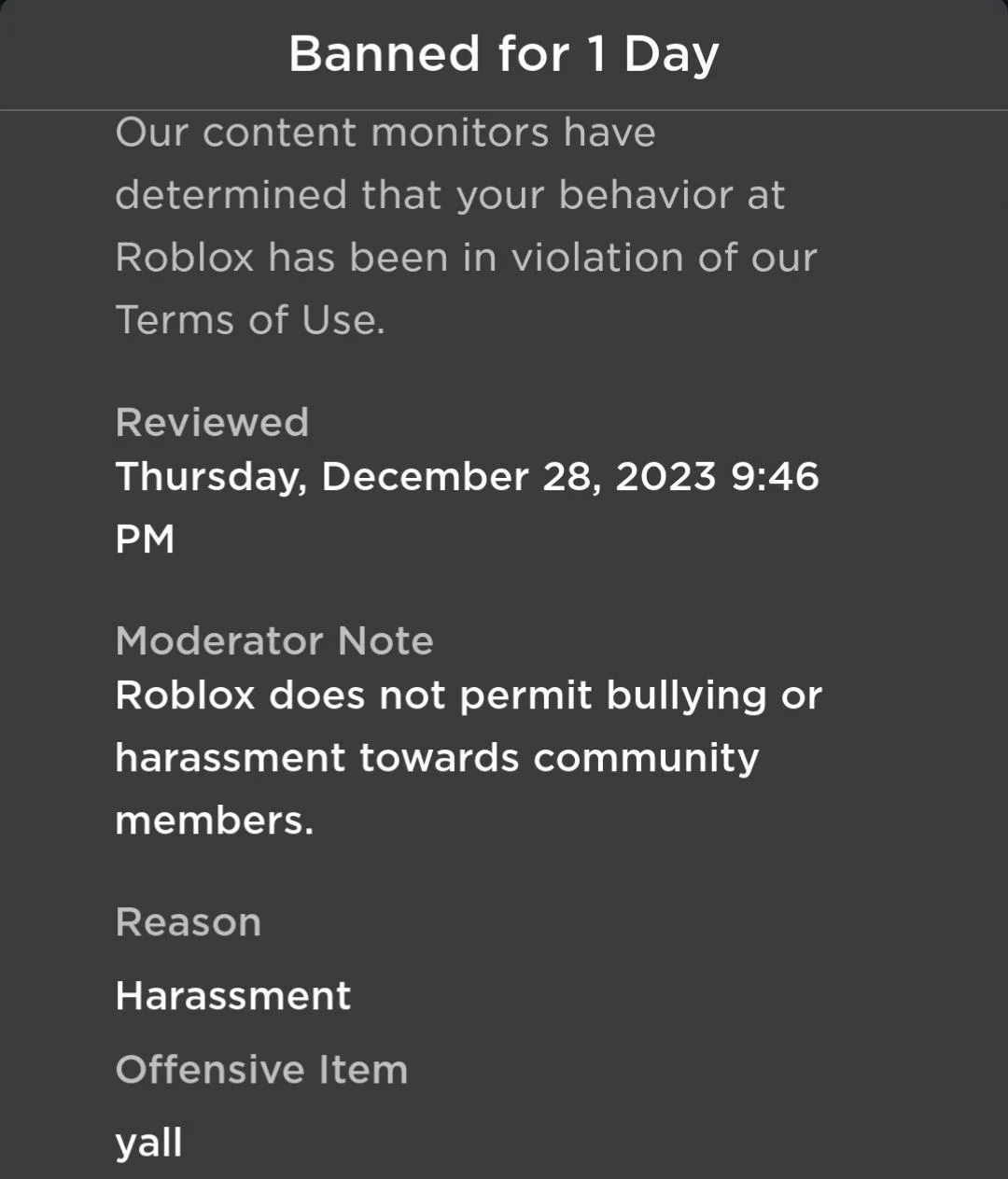
Task: Select the word 'Harassment' under Reason
Action: (x=231, y=995)
